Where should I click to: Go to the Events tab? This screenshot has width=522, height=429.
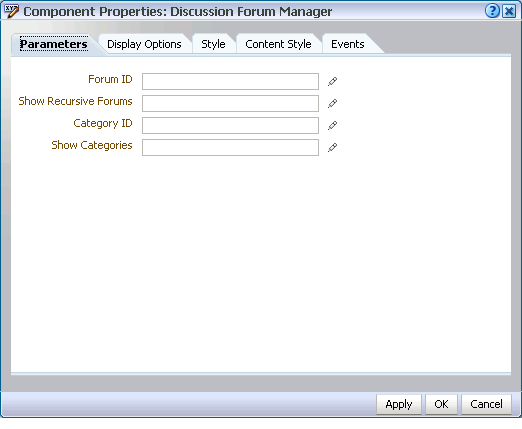coord(348,44)
